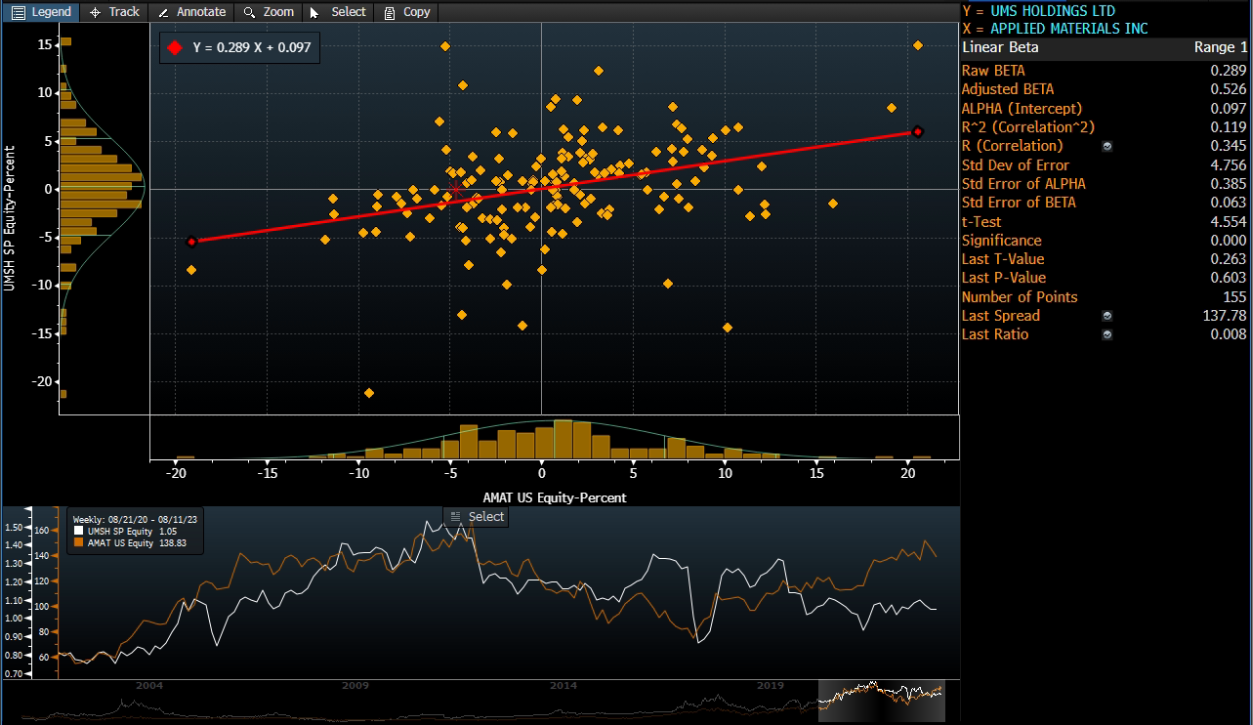1253x725 pixels.
Task: Click the X-axis distribution histogram below the scatter
Action: (x=555, y=438)
